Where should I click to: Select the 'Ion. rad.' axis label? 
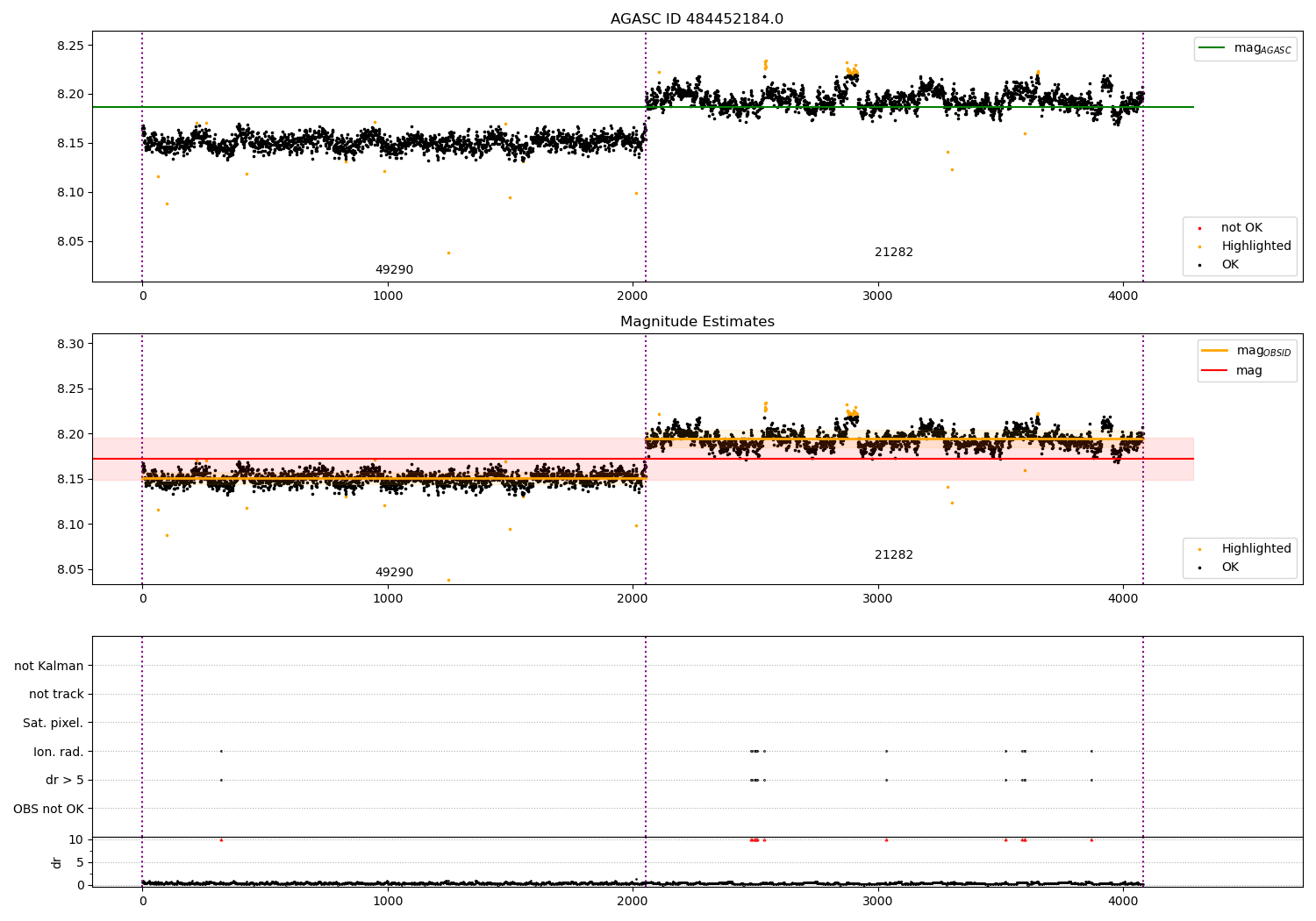(x=59, y=753)
